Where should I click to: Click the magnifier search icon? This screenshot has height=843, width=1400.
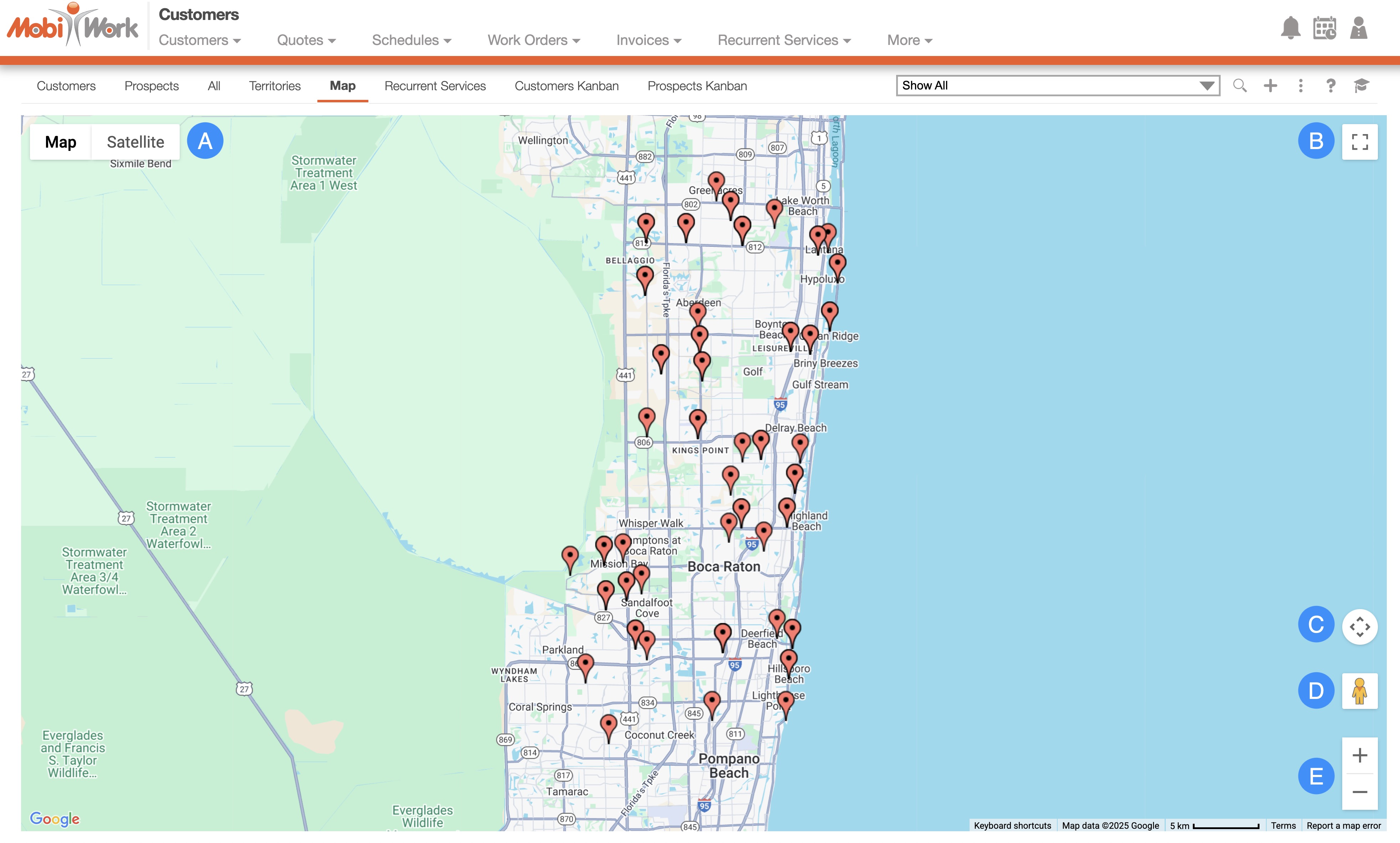click(x=1240, y=86)
